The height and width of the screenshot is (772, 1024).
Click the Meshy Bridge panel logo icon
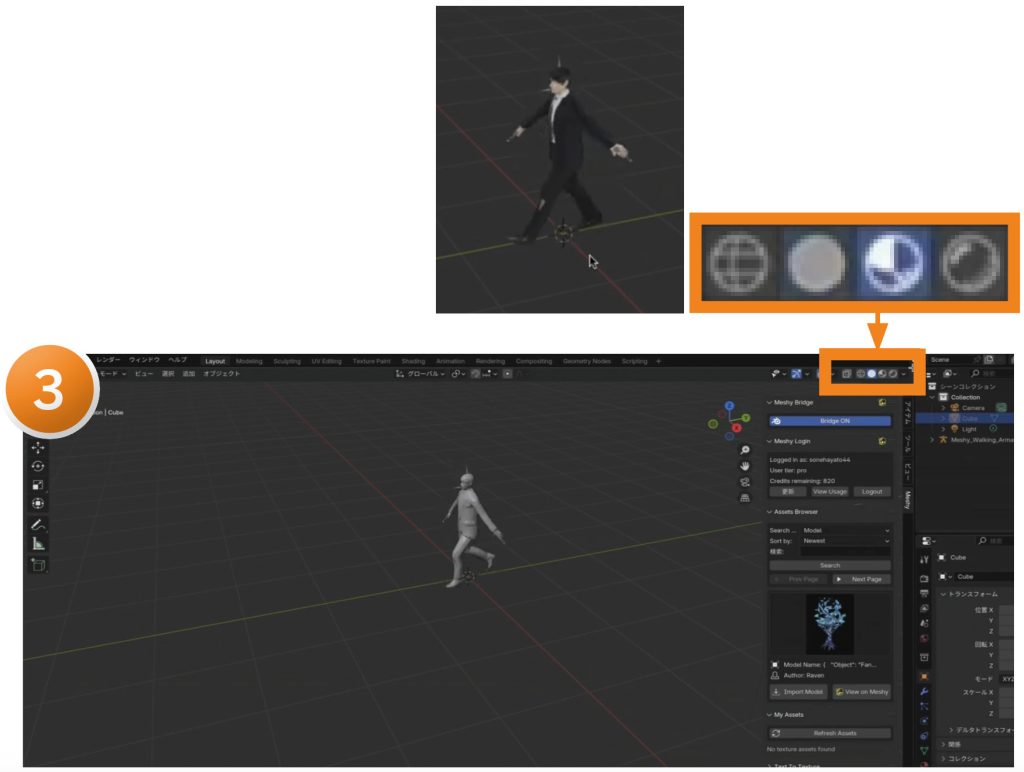pos(882,402)
